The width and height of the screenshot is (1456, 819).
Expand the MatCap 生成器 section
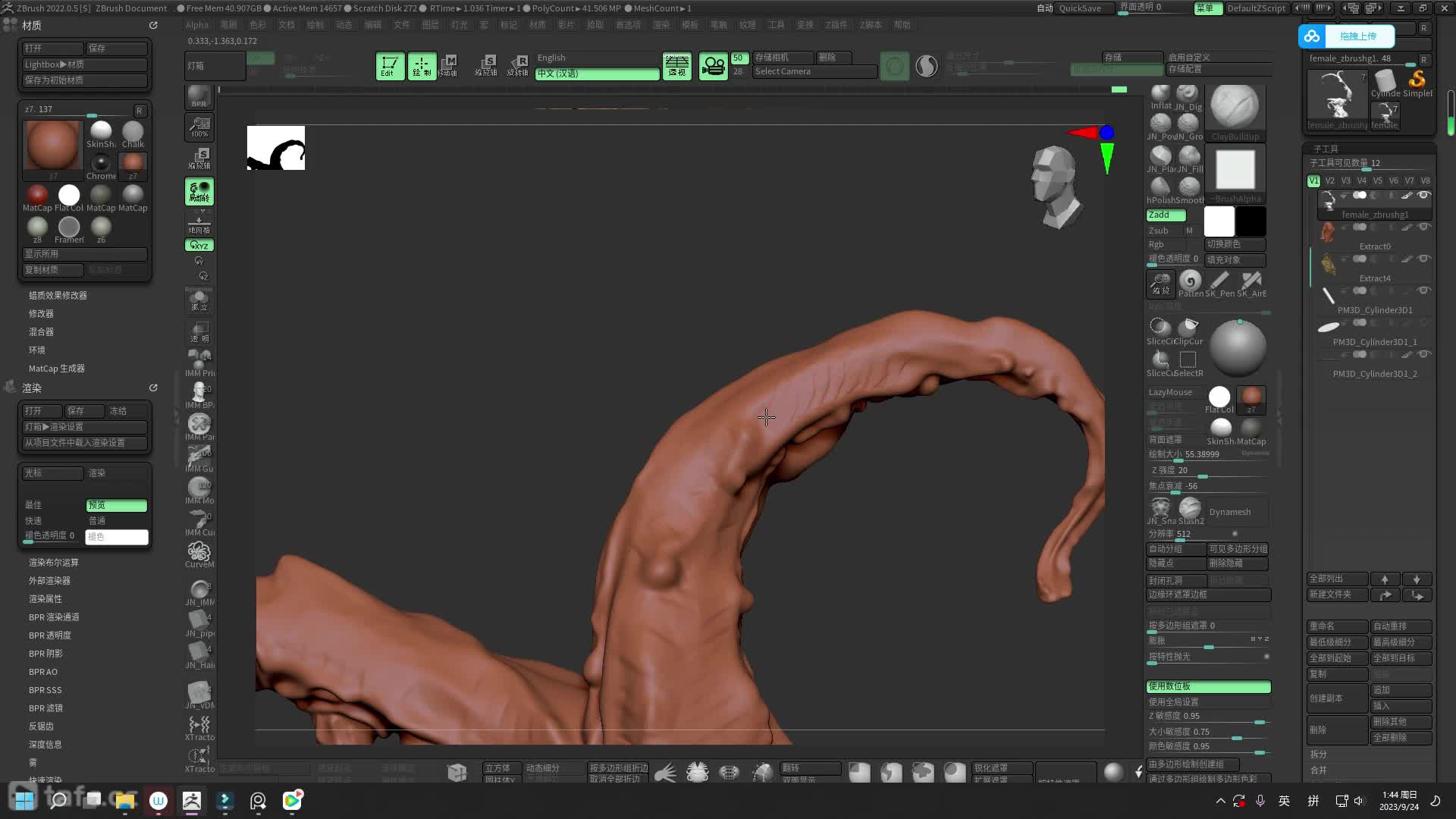point(56,368)
